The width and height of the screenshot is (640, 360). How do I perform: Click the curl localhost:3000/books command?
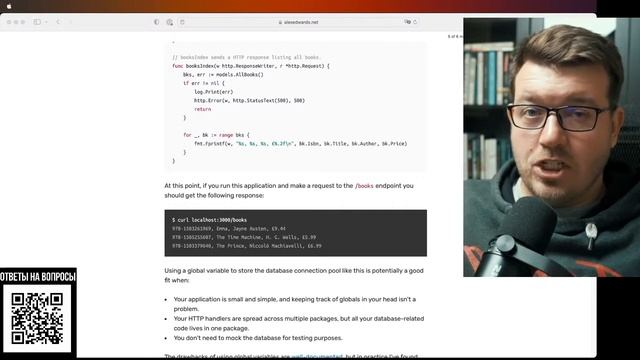(209, 220)
